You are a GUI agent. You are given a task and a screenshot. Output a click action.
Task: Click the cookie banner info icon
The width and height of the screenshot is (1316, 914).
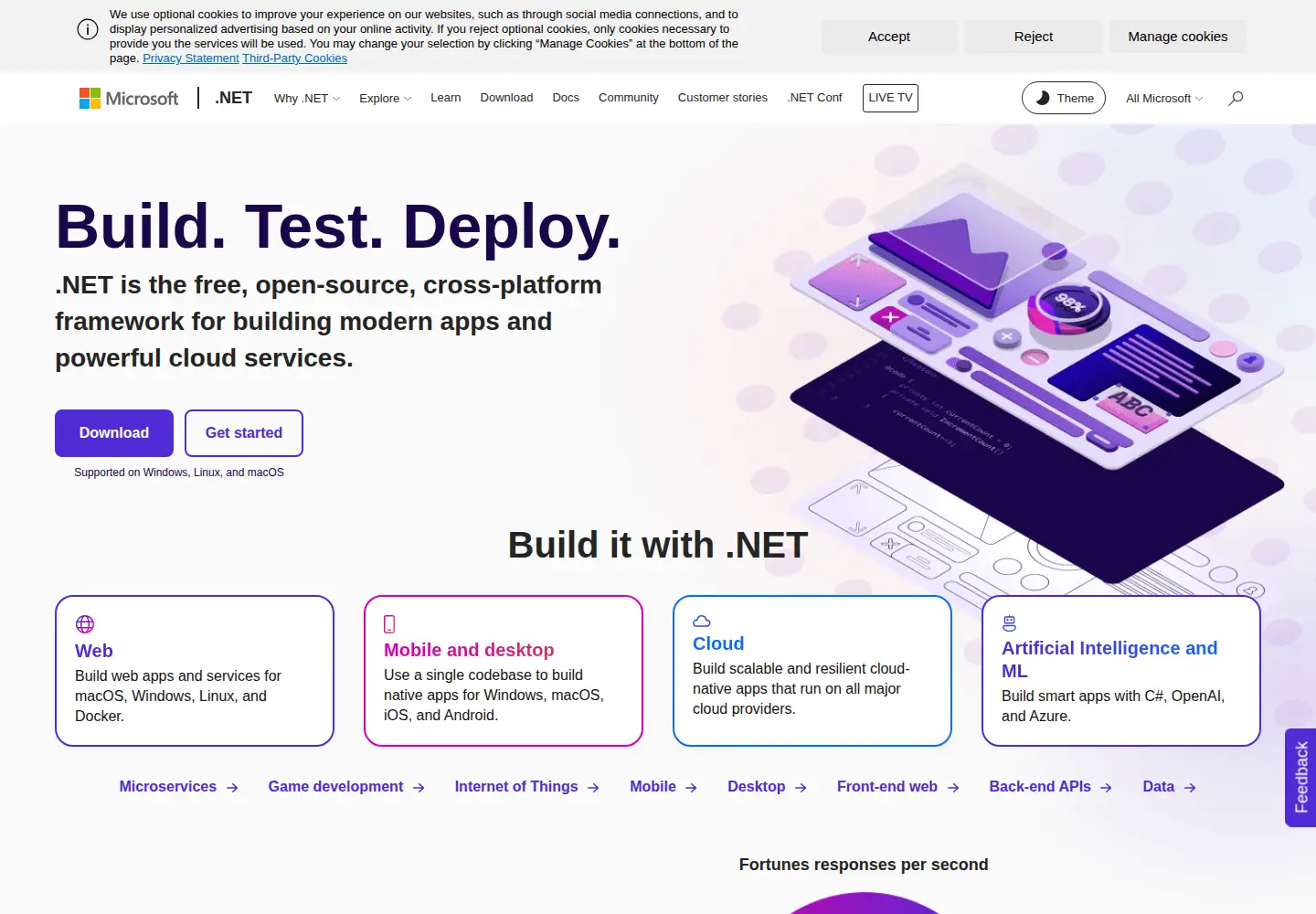pos(88,29)
